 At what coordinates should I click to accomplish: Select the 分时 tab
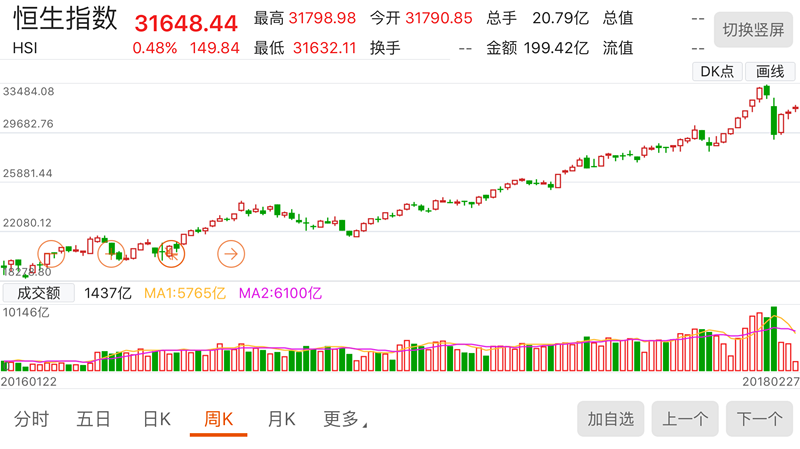[31, 419]
